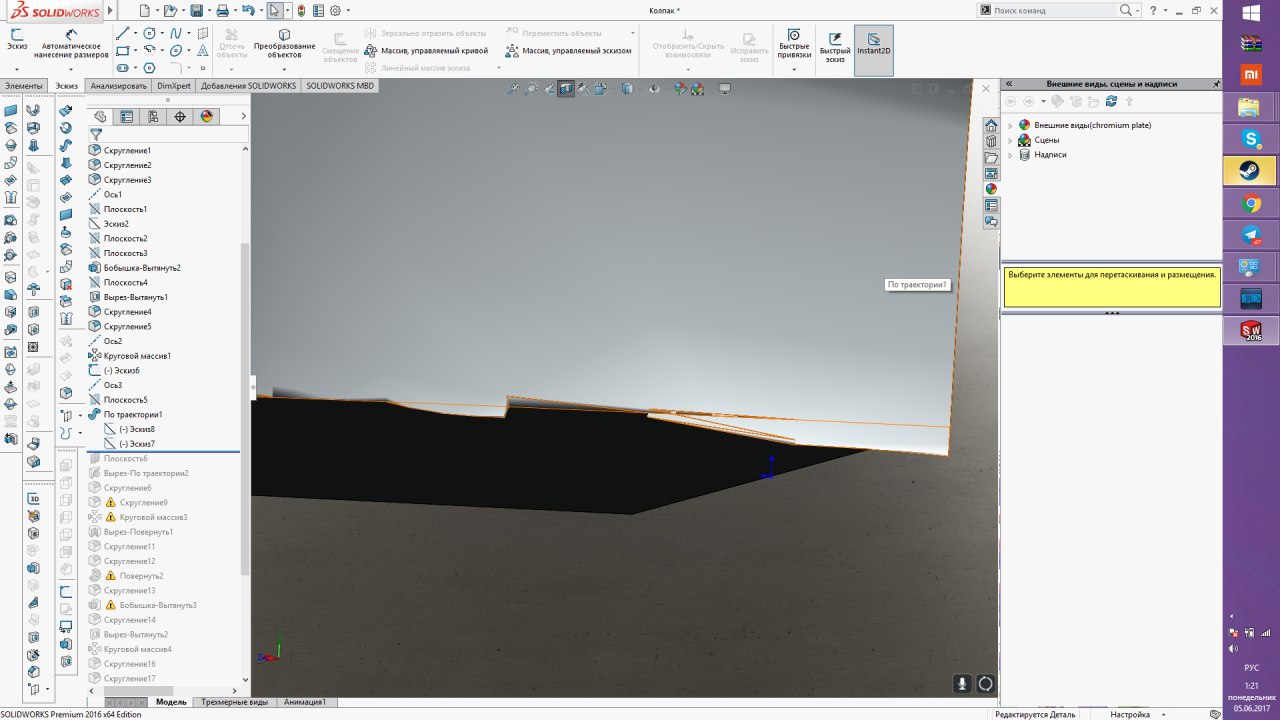The width and height of the screenshot is (1280, 720).
Task: Switch to Добавления SOLIDWORKS tab
Action: click(x=248, y=86)
